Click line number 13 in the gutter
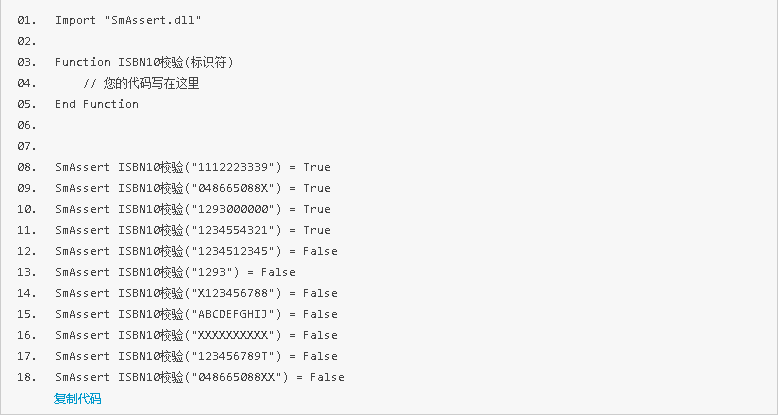780x415 pixels. (x=27, y=272)
